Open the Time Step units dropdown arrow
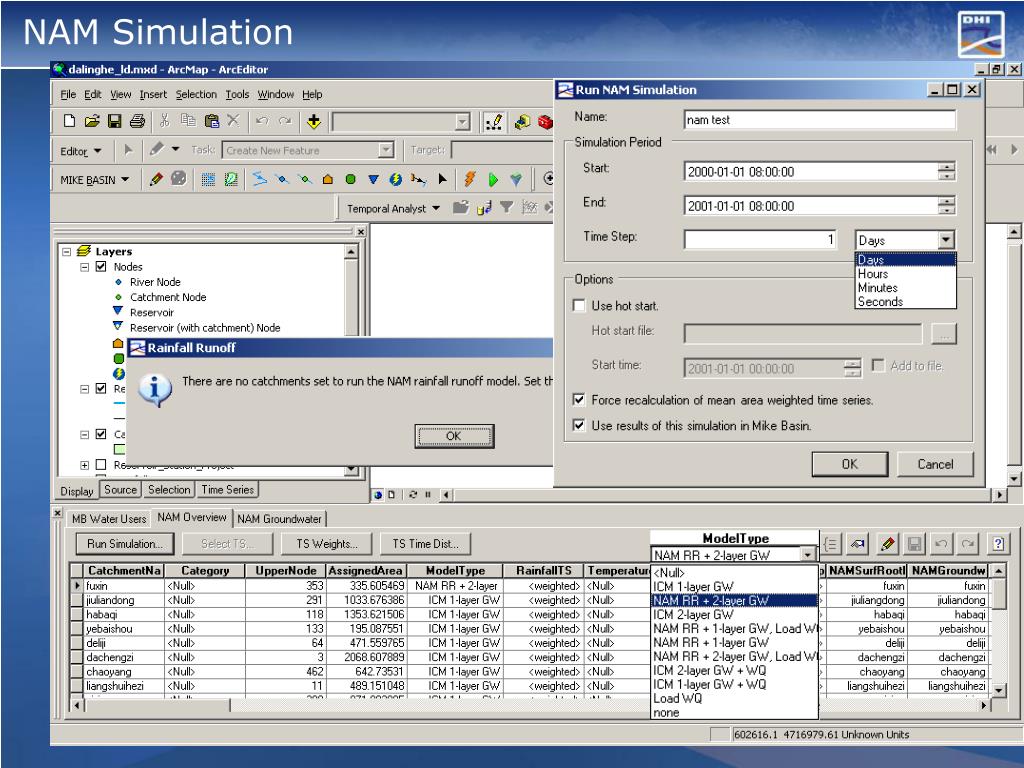This screenshot has width=1024, height=768. 946,240
